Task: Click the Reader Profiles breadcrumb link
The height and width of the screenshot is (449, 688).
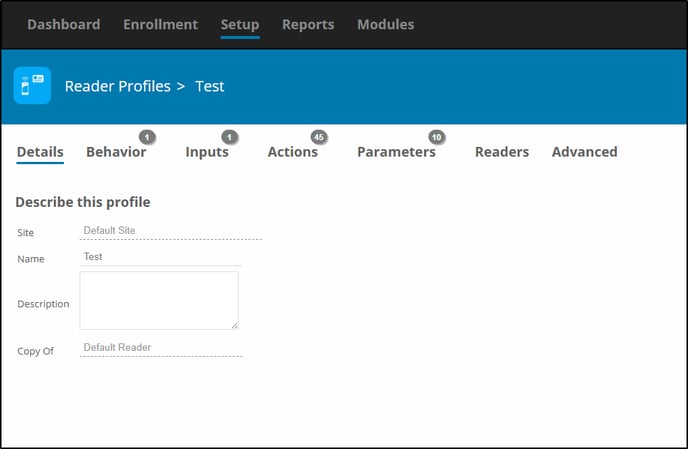Action: click(118, 86)
